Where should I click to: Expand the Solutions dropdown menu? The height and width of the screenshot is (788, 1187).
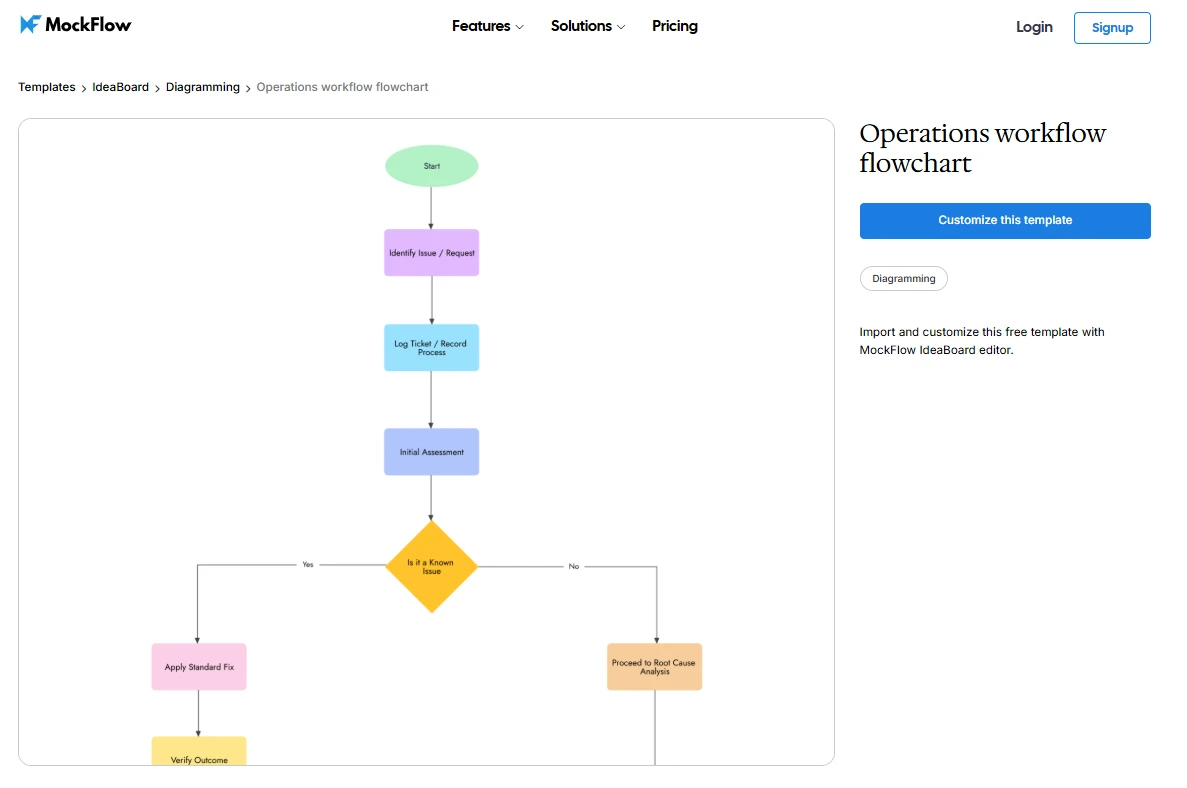pos(587,26)
